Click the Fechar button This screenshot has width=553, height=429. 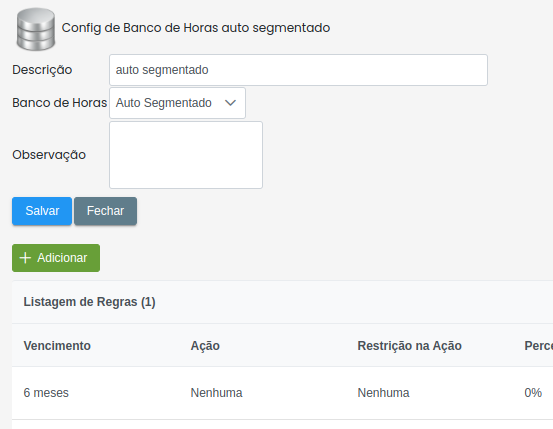click(105, 211)
